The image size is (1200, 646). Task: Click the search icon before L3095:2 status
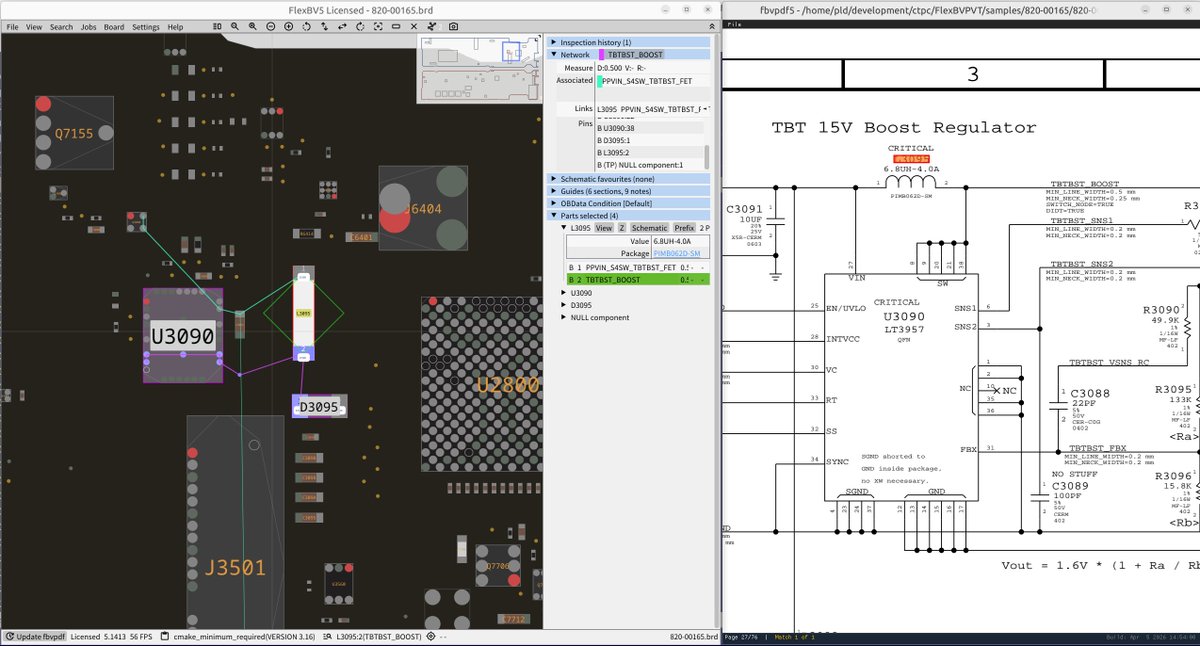[328, 636]
